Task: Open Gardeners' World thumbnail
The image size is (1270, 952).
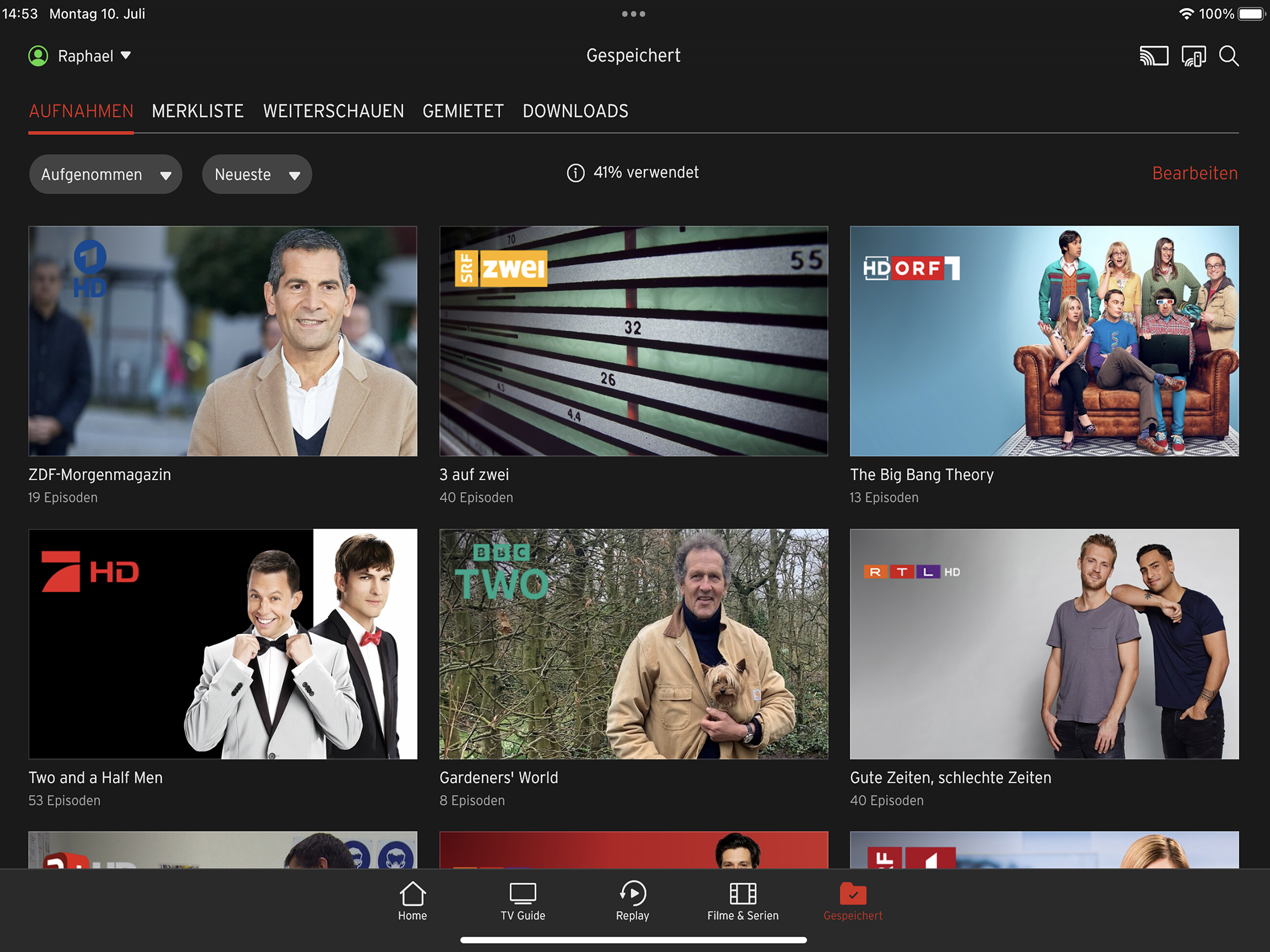Action: coord(633,644)
